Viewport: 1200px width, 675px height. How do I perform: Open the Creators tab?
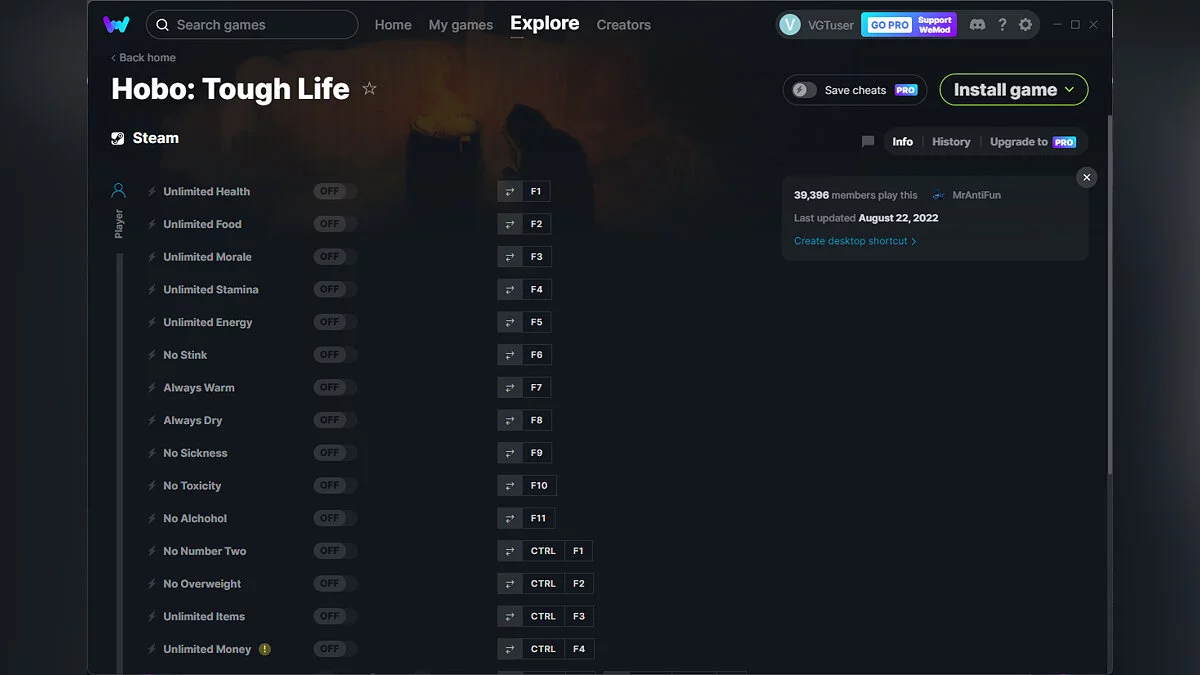(624, 25)
